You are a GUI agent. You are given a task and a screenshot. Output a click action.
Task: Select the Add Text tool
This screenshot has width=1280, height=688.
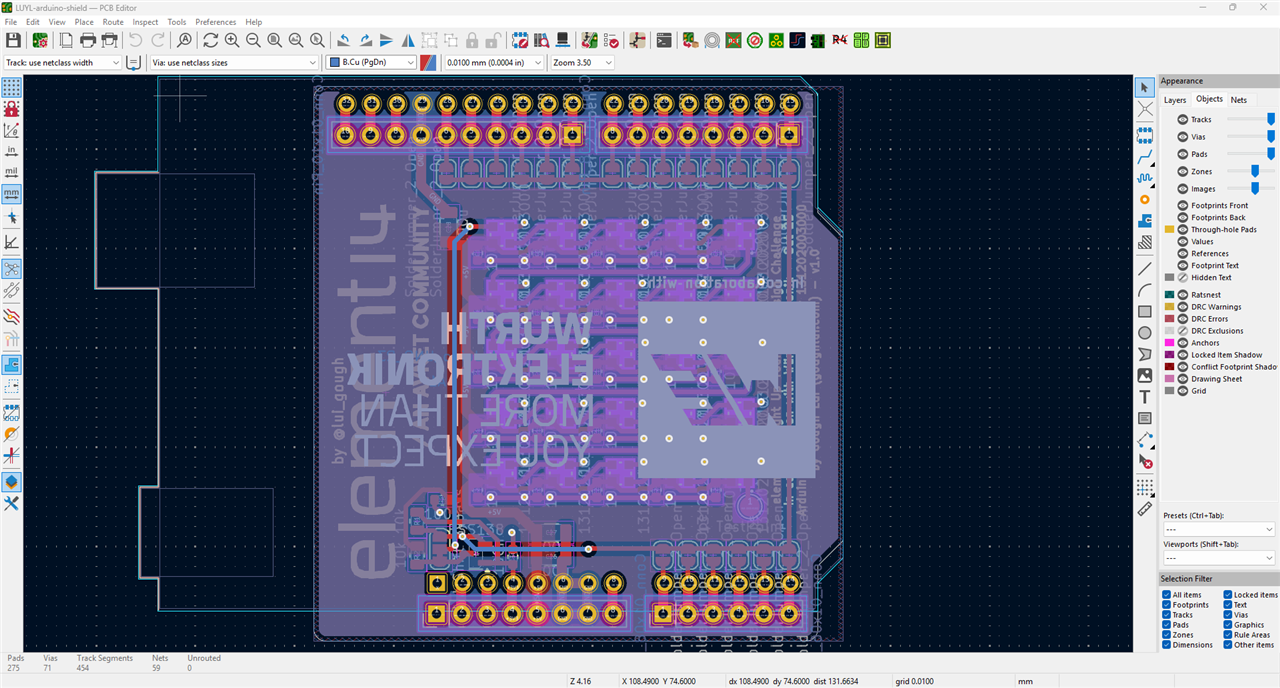coord(1145,397)
